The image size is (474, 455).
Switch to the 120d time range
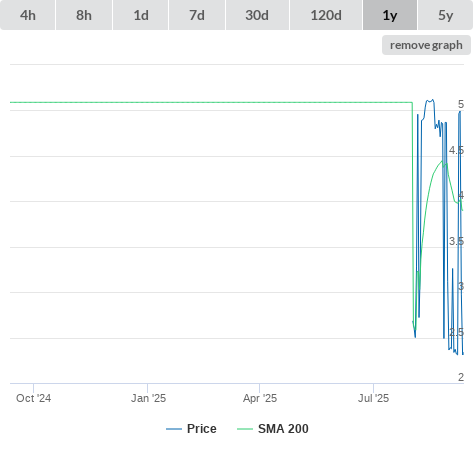326,15
